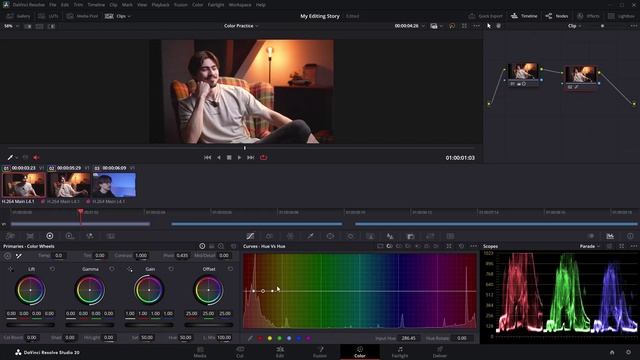Open the Magic Mask palette
640x360 pixels.
pos(370,236)
